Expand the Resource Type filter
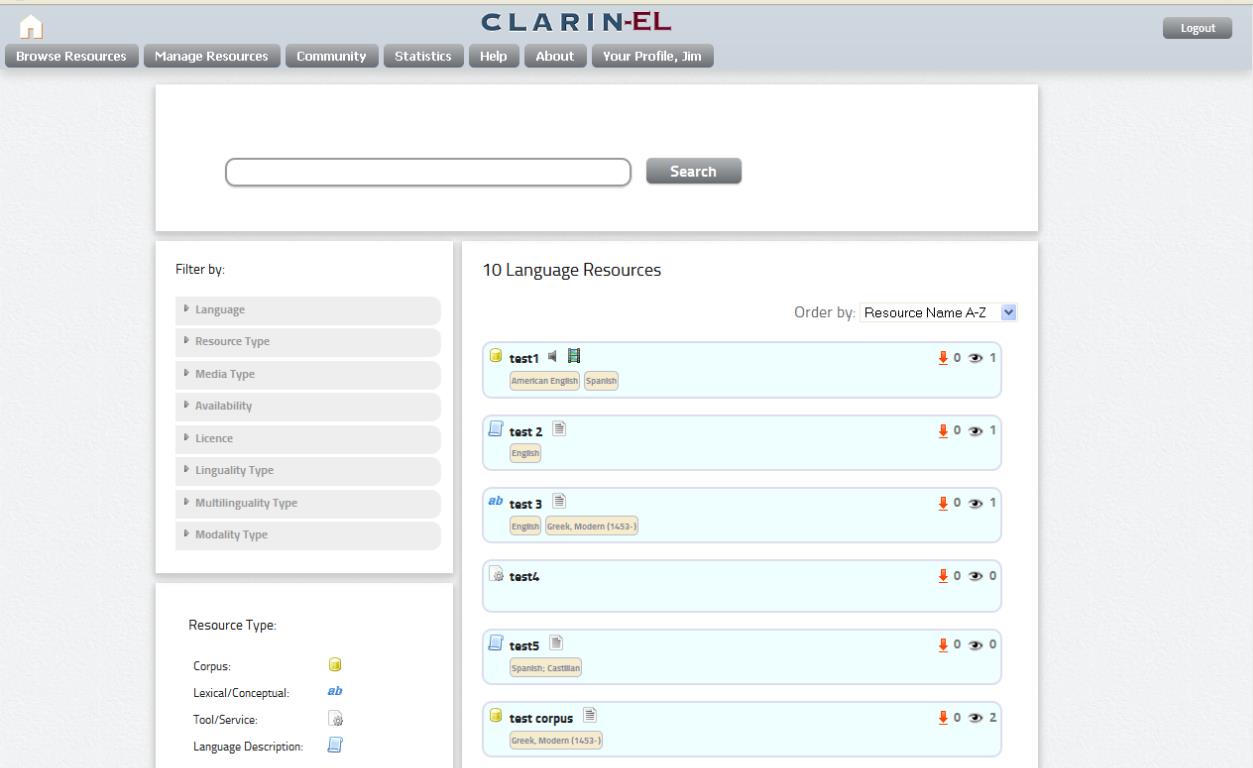The height and width of the screenshot is (768, 1253). click(308, 342)
